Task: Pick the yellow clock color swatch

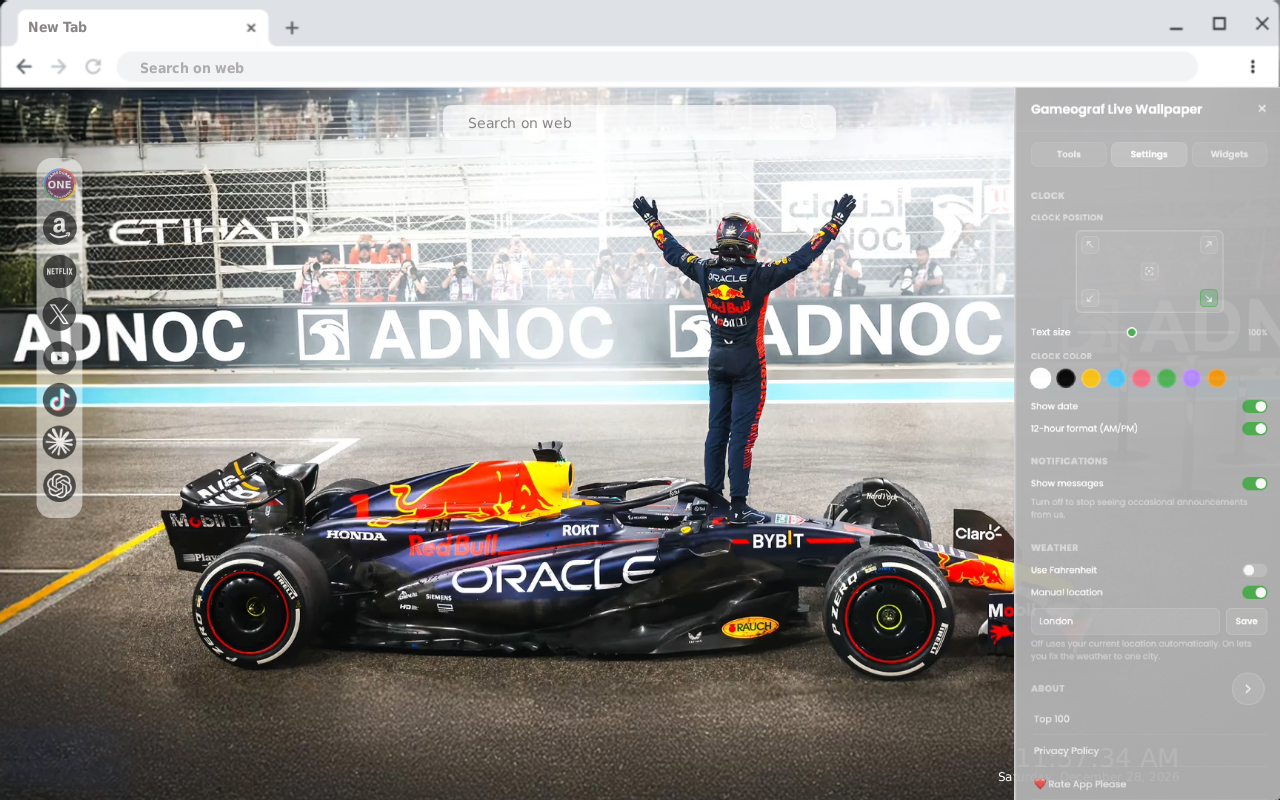Action: (x=1091, y=378)
